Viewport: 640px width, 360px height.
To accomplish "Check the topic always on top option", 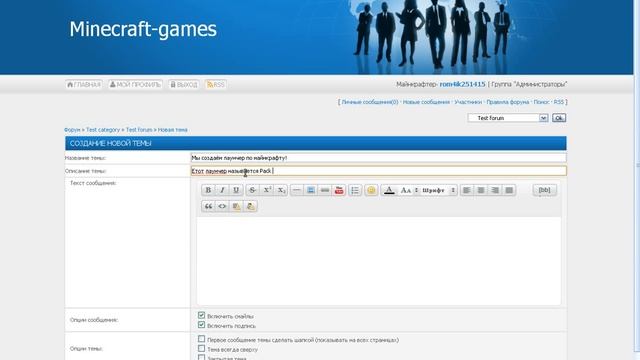I will [x=201, y=349].
